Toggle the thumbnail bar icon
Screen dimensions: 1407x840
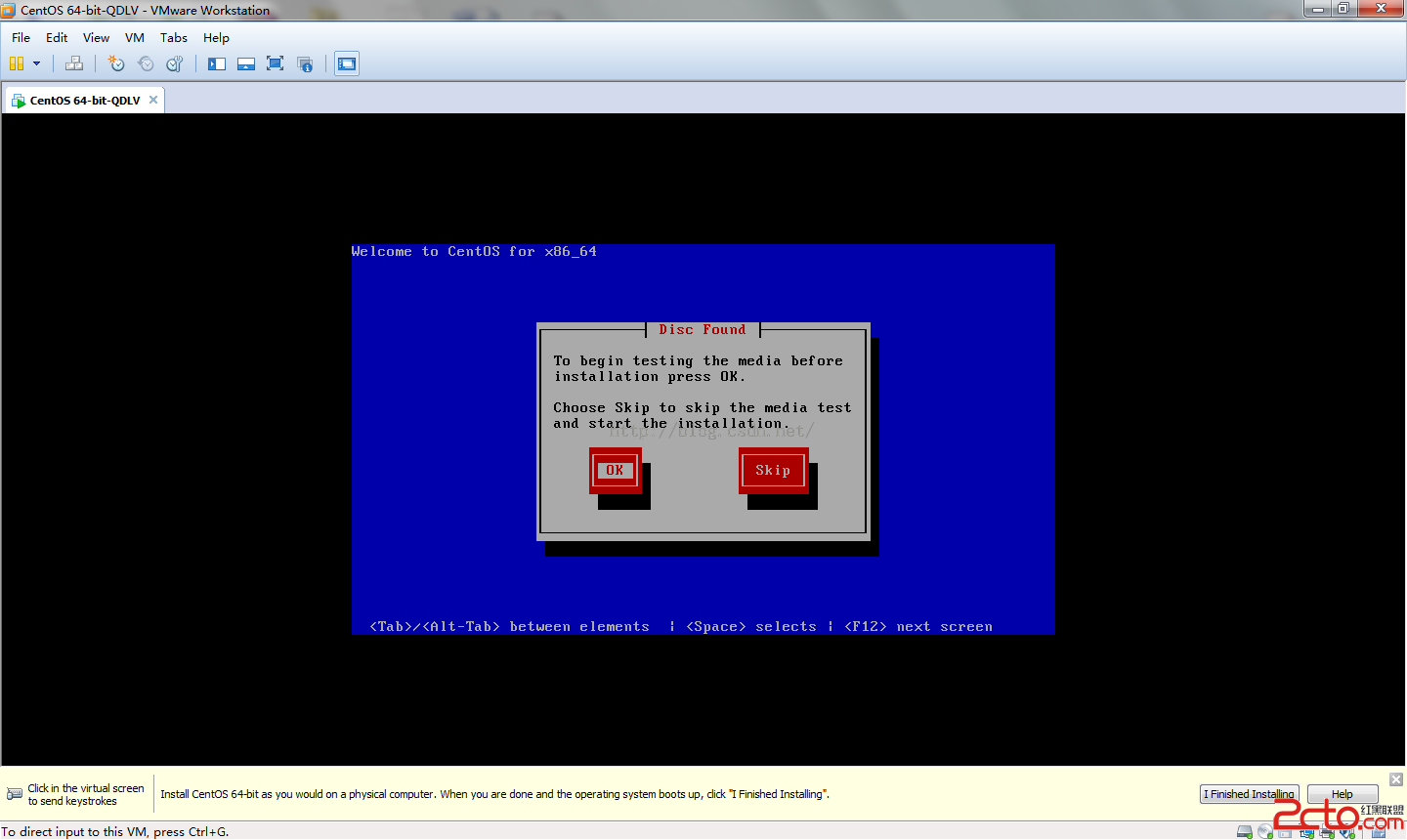point(246,63)
